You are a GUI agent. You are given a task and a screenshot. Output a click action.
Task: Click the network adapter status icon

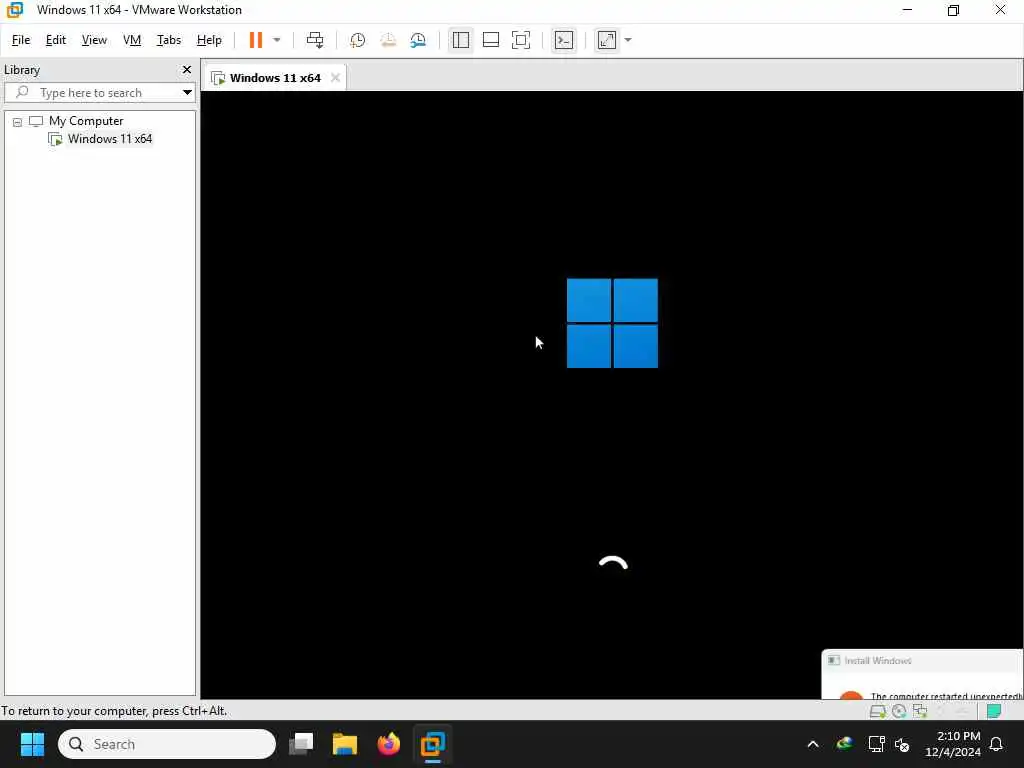coord(920,711)
